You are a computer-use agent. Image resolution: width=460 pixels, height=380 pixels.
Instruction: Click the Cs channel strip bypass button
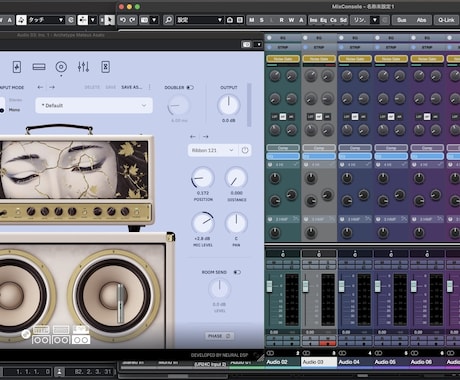point(333,20)
